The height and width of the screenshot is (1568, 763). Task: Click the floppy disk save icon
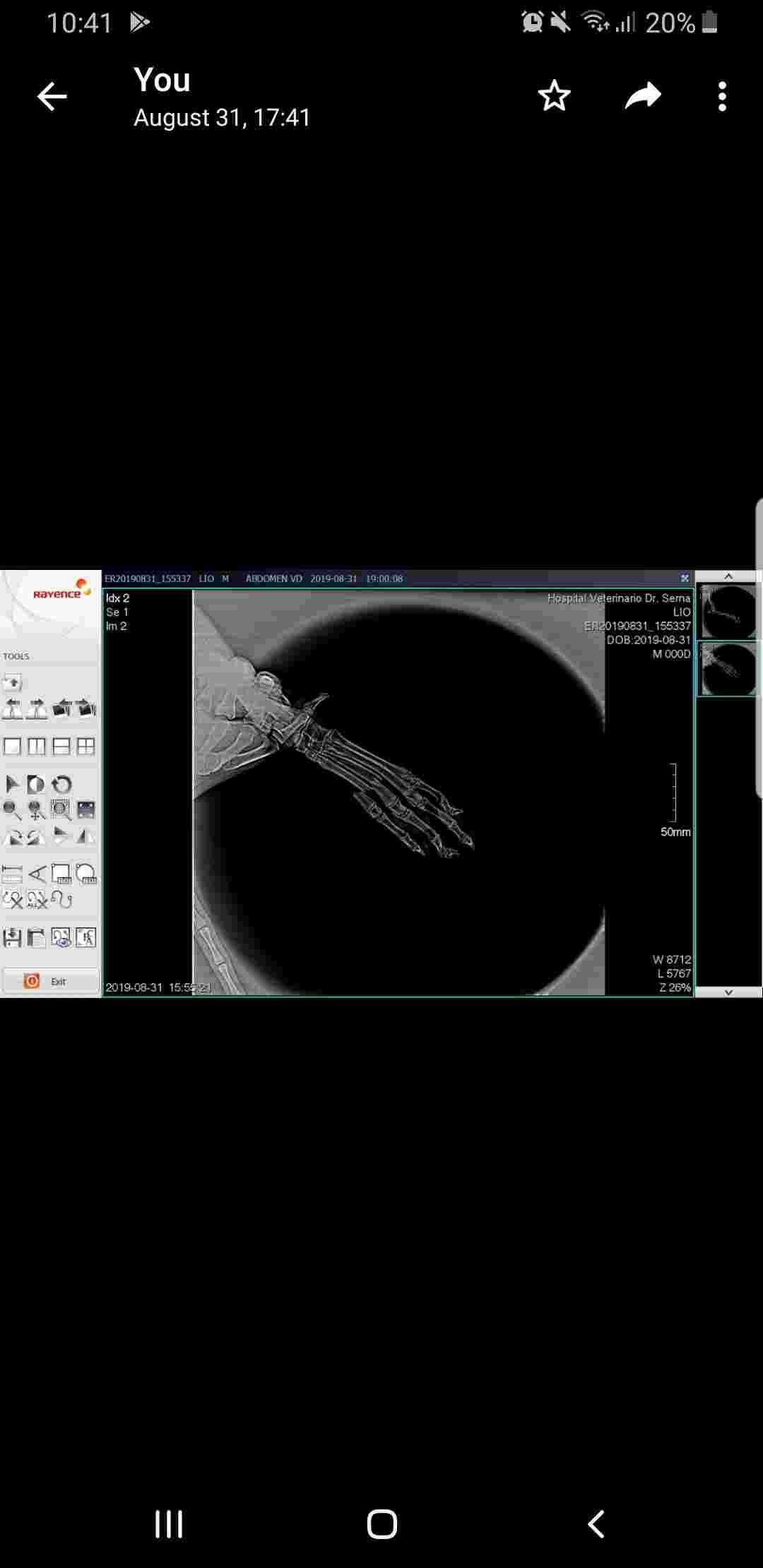point(12,938)
